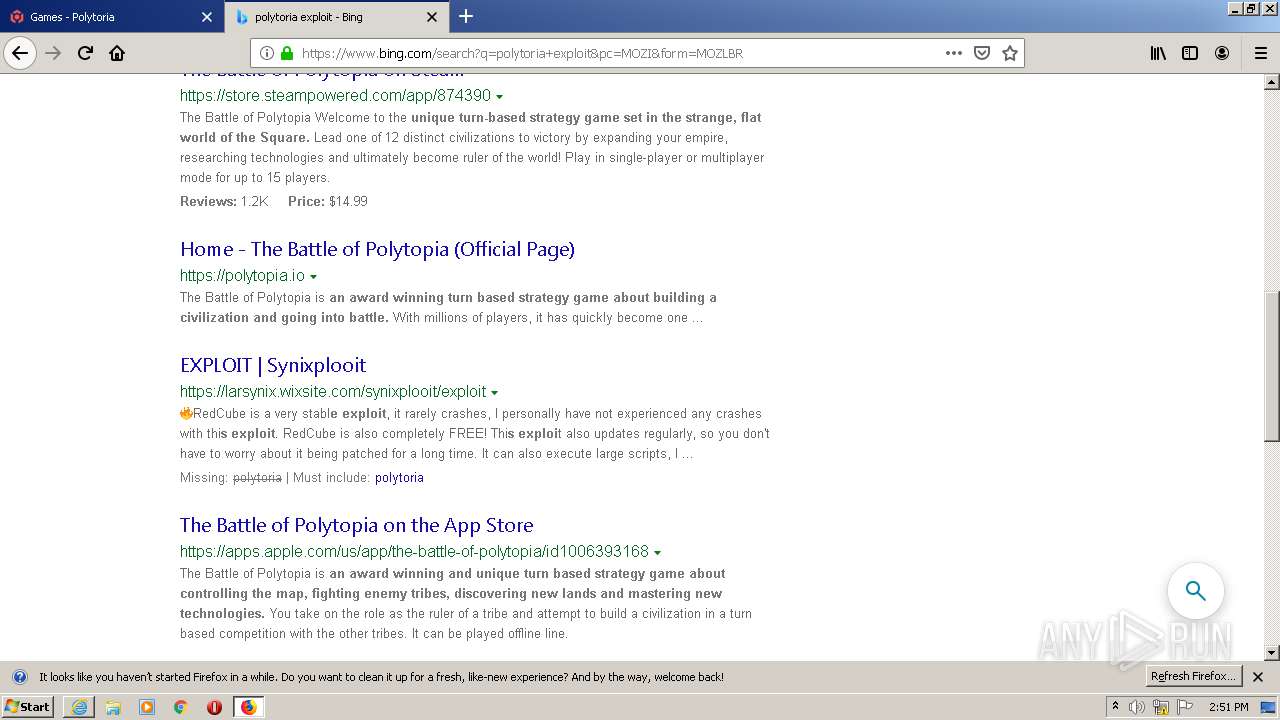Select the polytoria exploit - Bing tab
This screenshot has height=720, width=1280.
pyautogui.click(x=336, y=17)
